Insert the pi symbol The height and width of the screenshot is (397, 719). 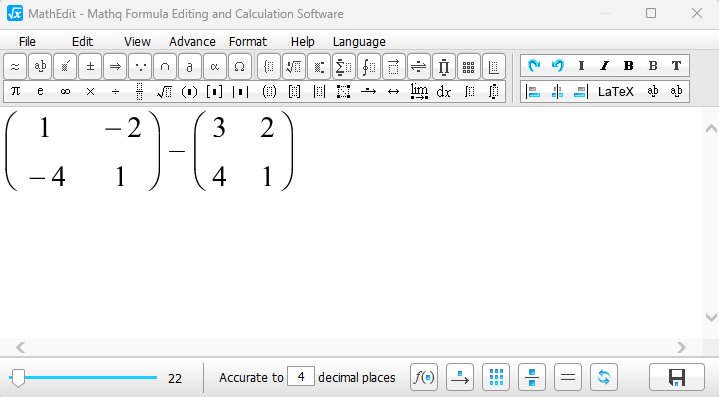[x=15, y=92]
